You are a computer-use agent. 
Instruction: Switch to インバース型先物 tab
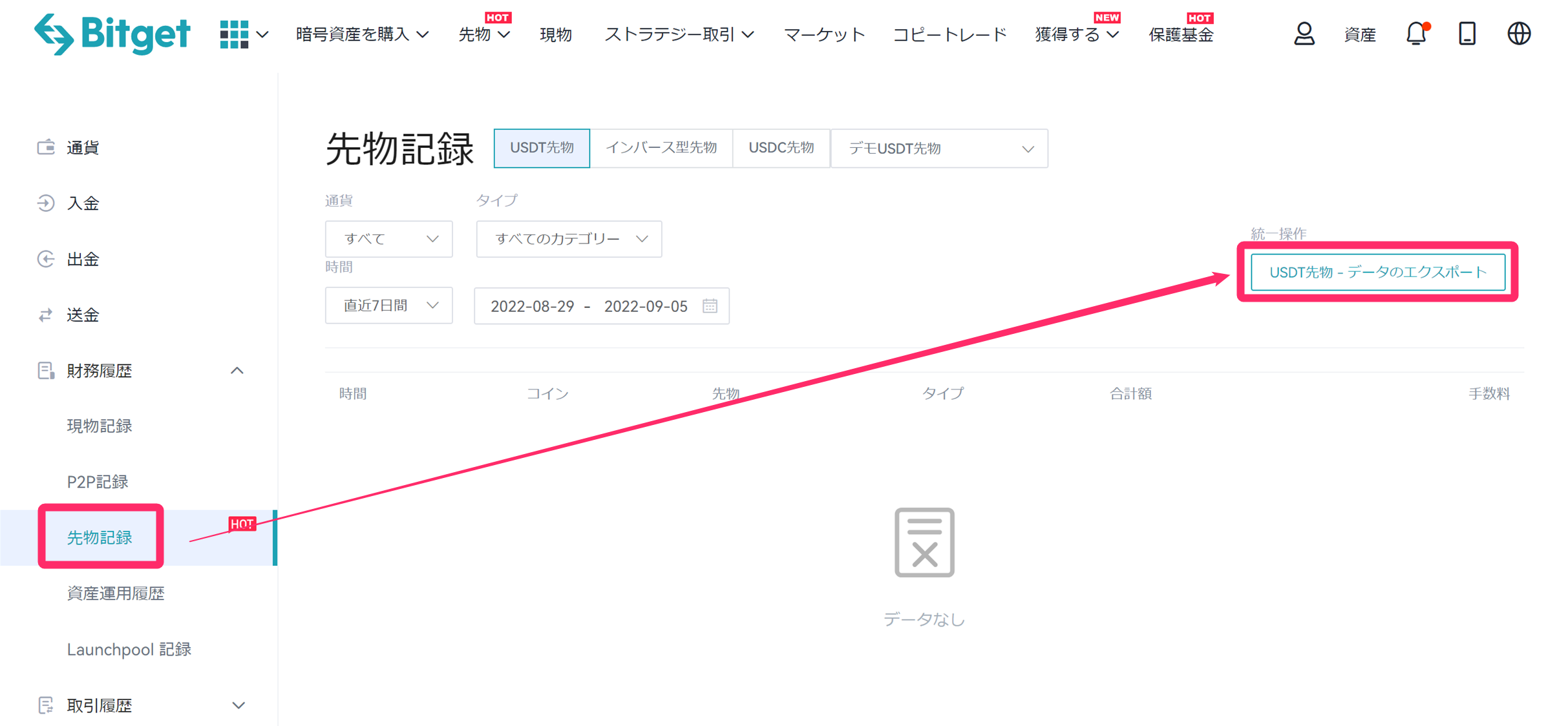coord(661,148)
